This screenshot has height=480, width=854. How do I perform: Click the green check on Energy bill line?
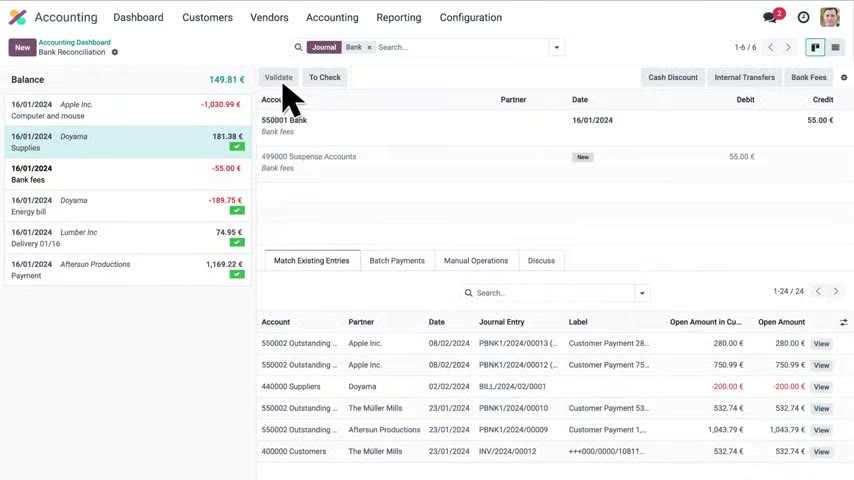coord(237,210)
